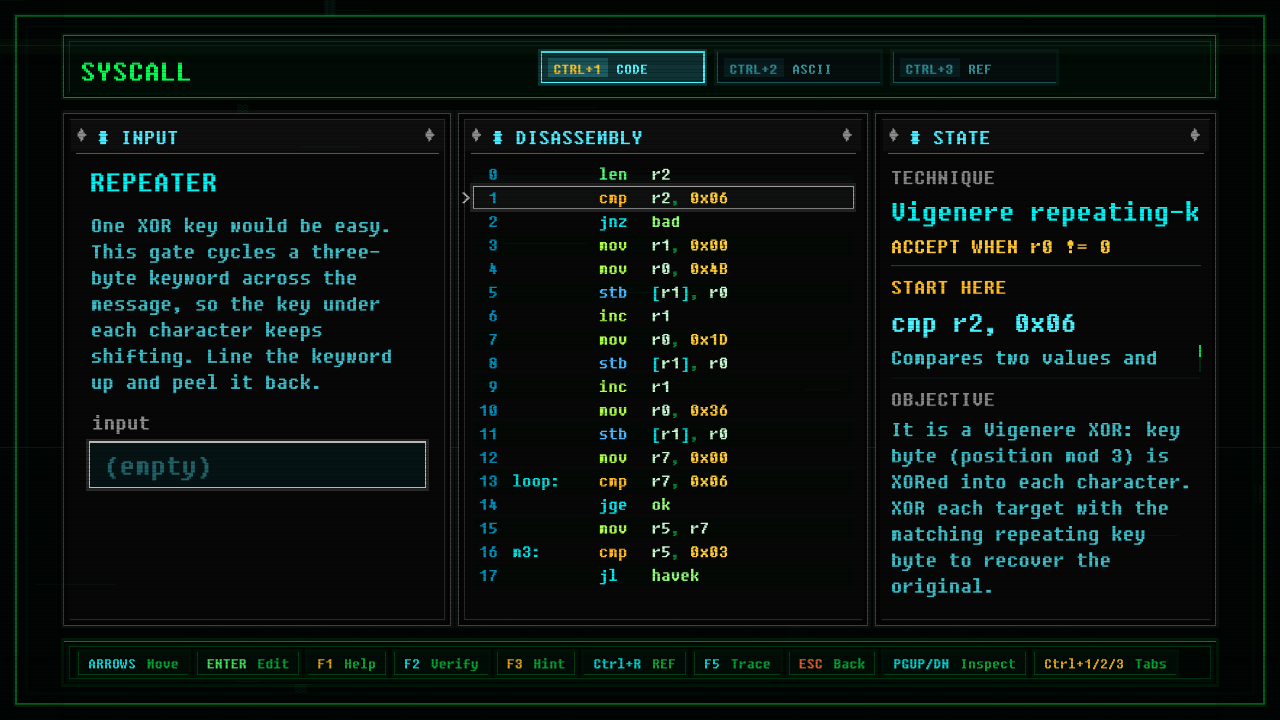Select row 10 'mov r0, 0x36'
1280x720 pixels.
click(x=663, y=411)
